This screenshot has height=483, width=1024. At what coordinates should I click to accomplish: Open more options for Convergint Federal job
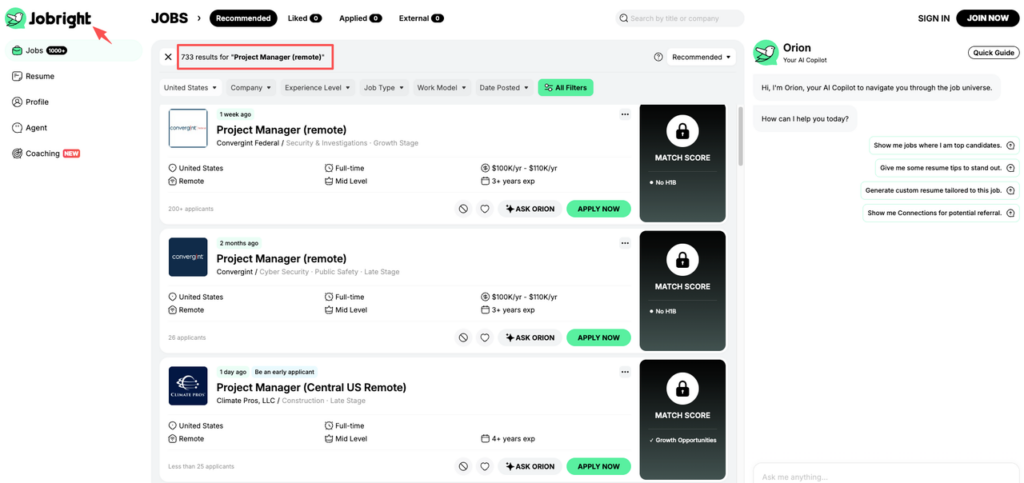click(x=625, y=115)
